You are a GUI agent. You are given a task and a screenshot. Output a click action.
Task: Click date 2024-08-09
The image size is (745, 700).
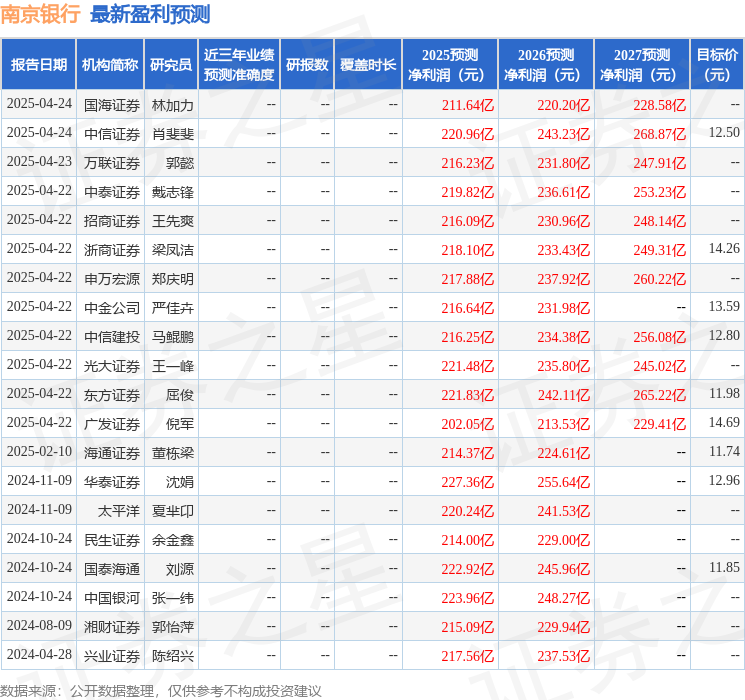39,625
